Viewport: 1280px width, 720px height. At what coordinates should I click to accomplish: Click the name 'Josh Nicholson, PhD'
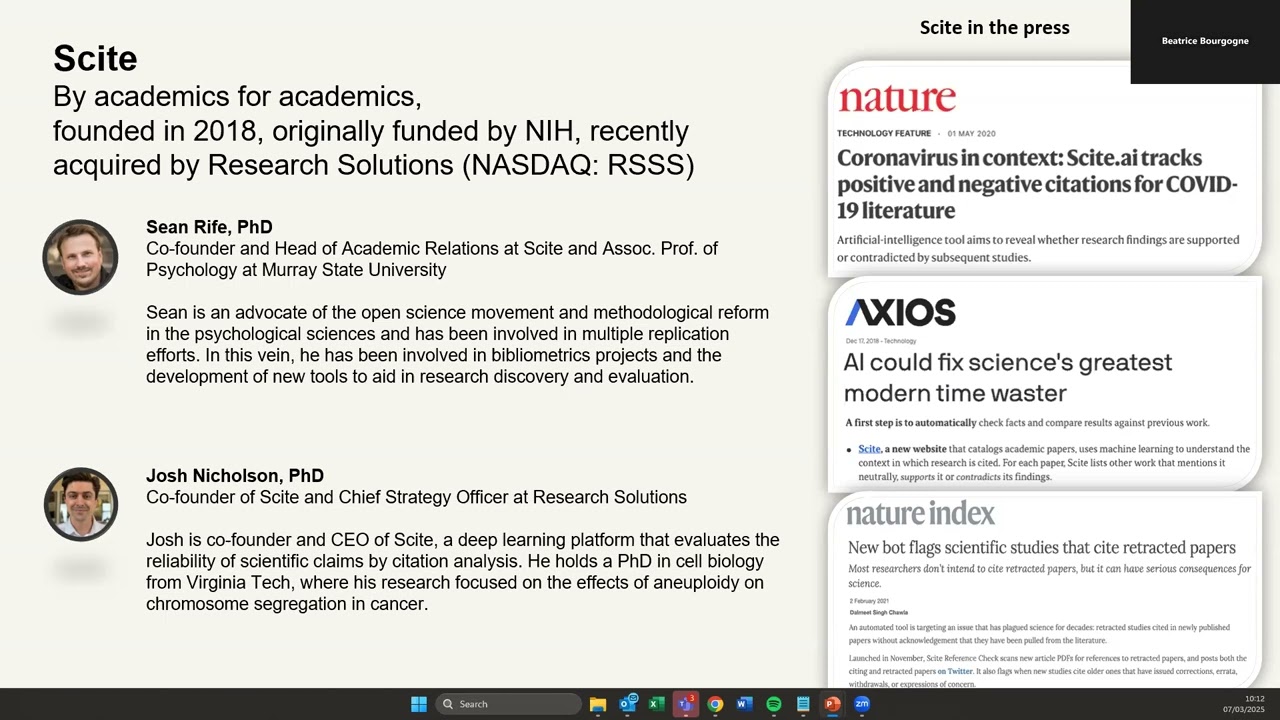point(235,476)
